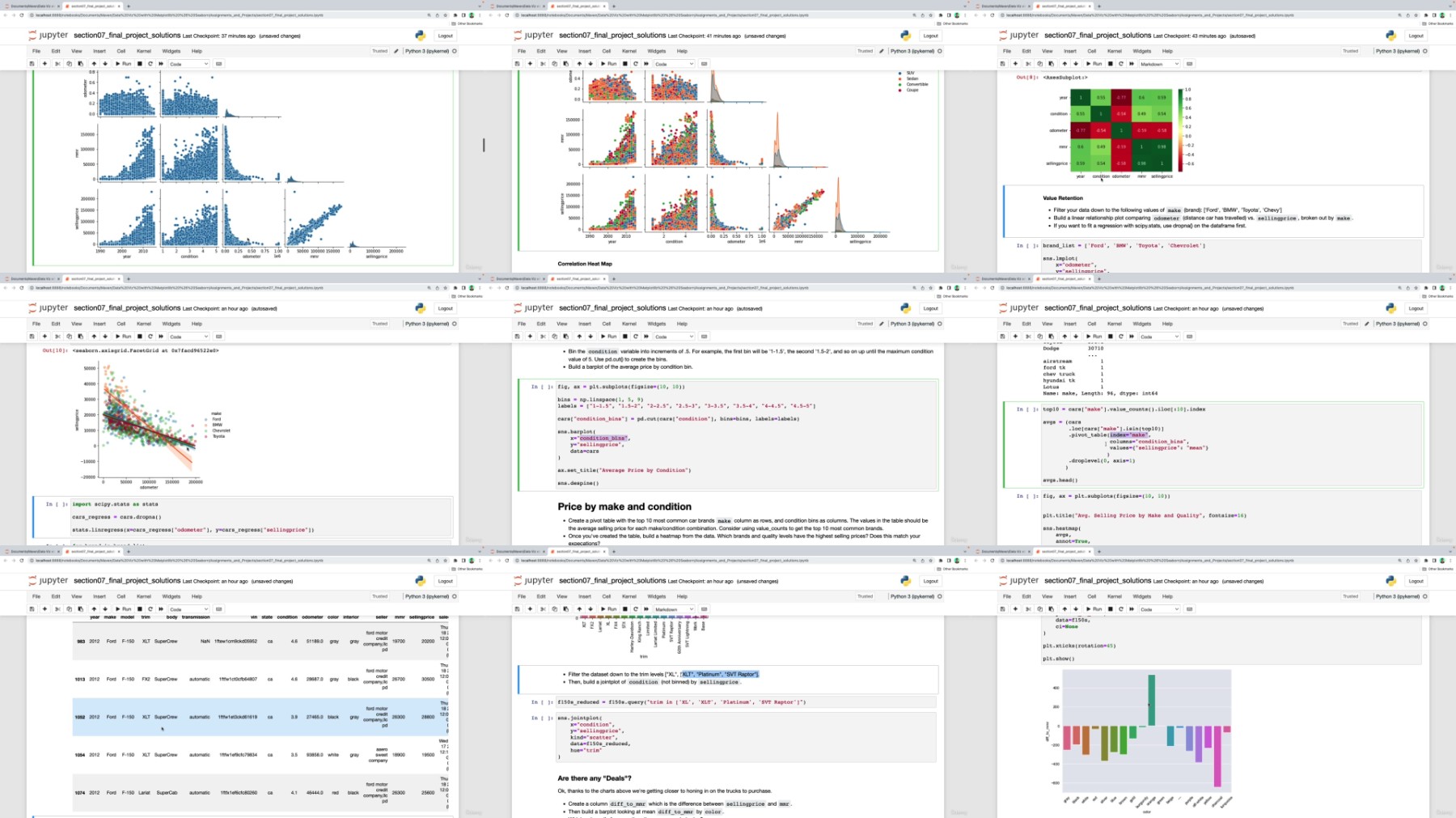This screenshot has width=1456, height=818.
Task: Open new browser tab in colored pairplot window
Action: [613, 6]
